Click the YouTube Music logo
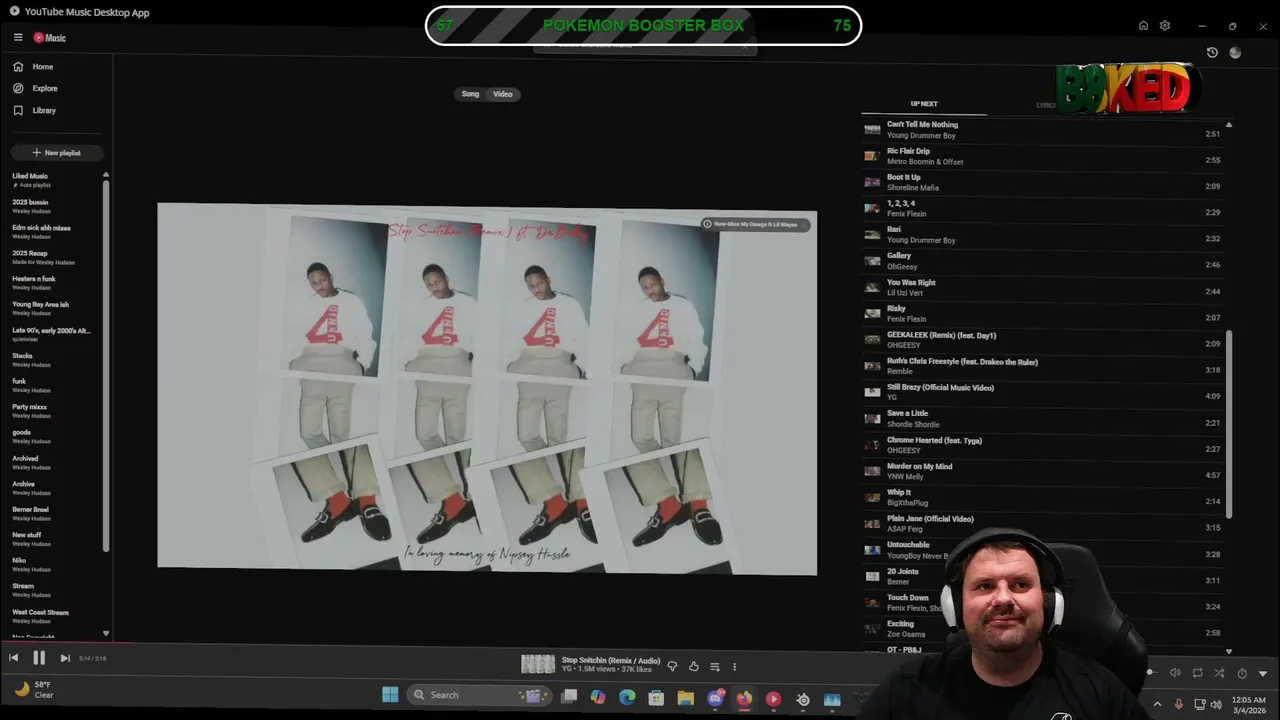 tap(50, 38)
